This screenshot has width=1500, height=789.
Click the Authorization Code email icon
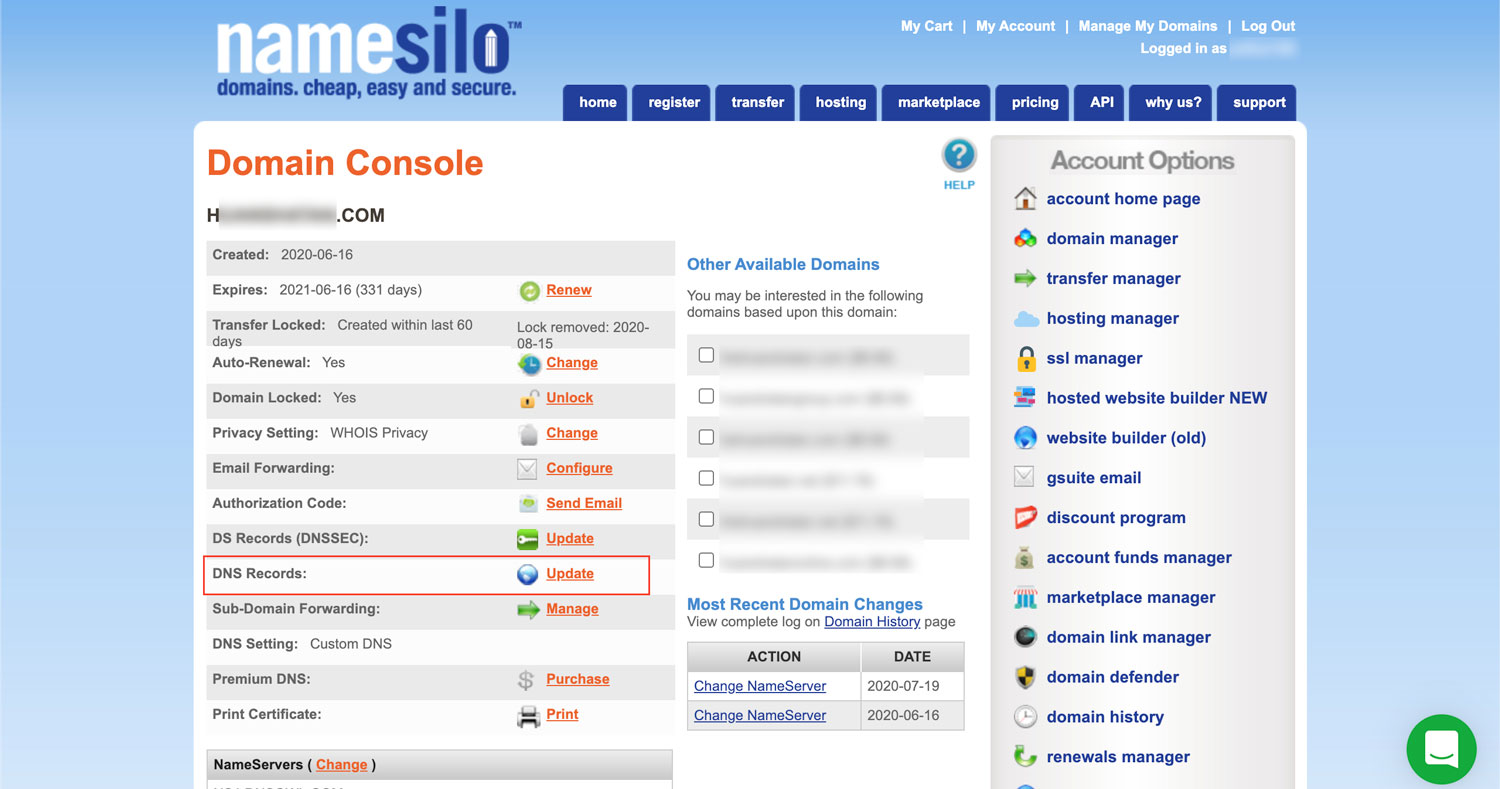[x=528, y=504]
